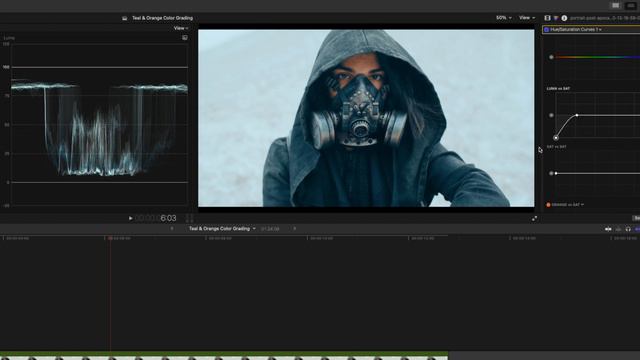Image resolution: width=640 pixels, height=360 pixels.
Task: Click the orange color swatch for Orange vs Sat
Action: [x=548, y=205]
